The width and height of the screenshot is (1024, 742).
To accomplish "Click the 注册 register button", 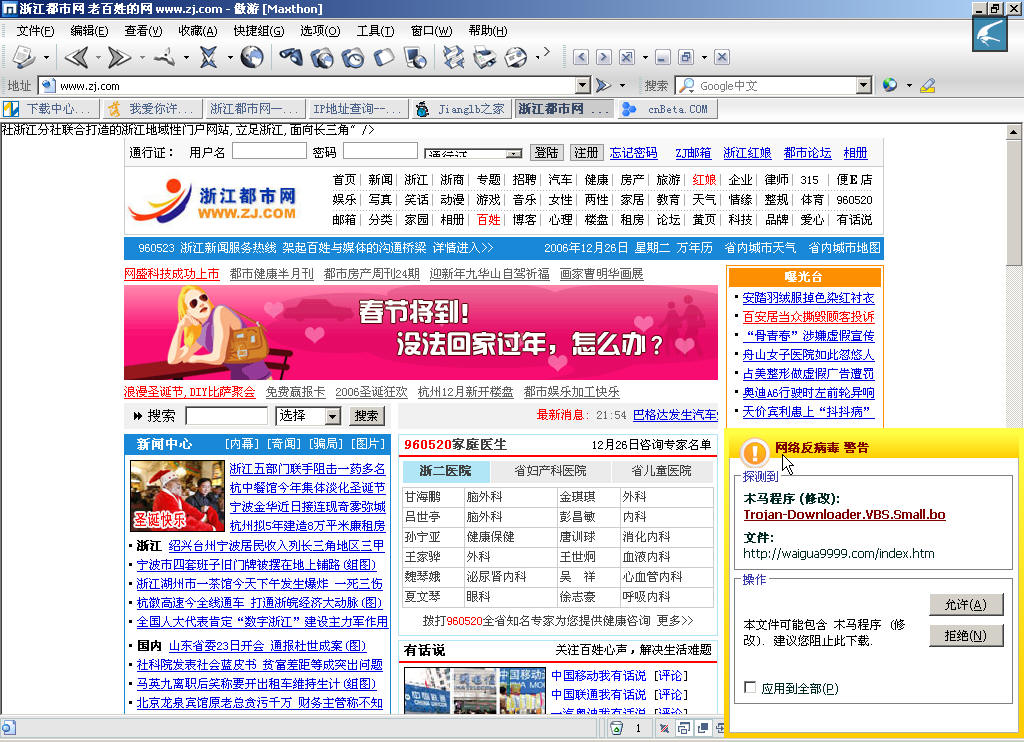I will tap(586, 152).
